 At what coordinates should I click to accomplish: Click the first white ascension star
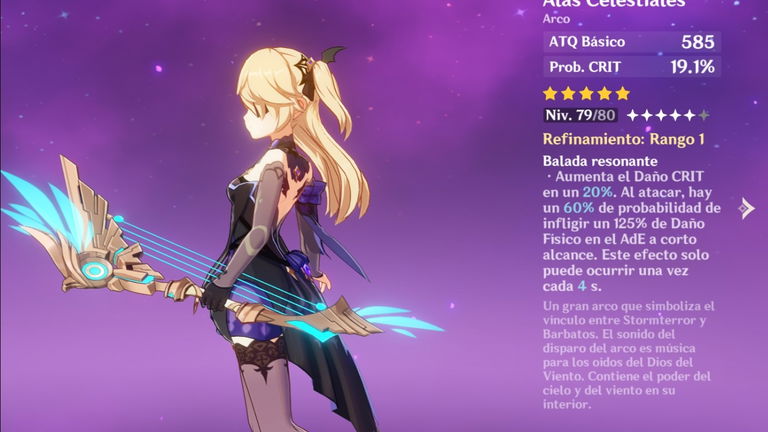click(x=633, y=115)
